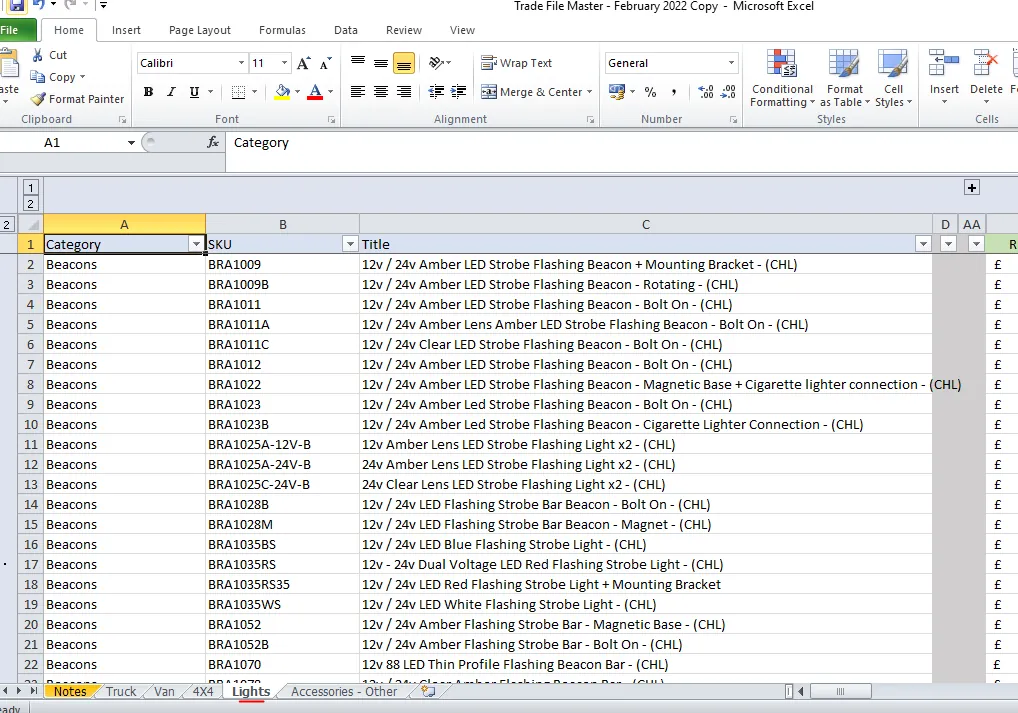
Task: Click the Increase Font Size icon
Action: coord(303,63)
